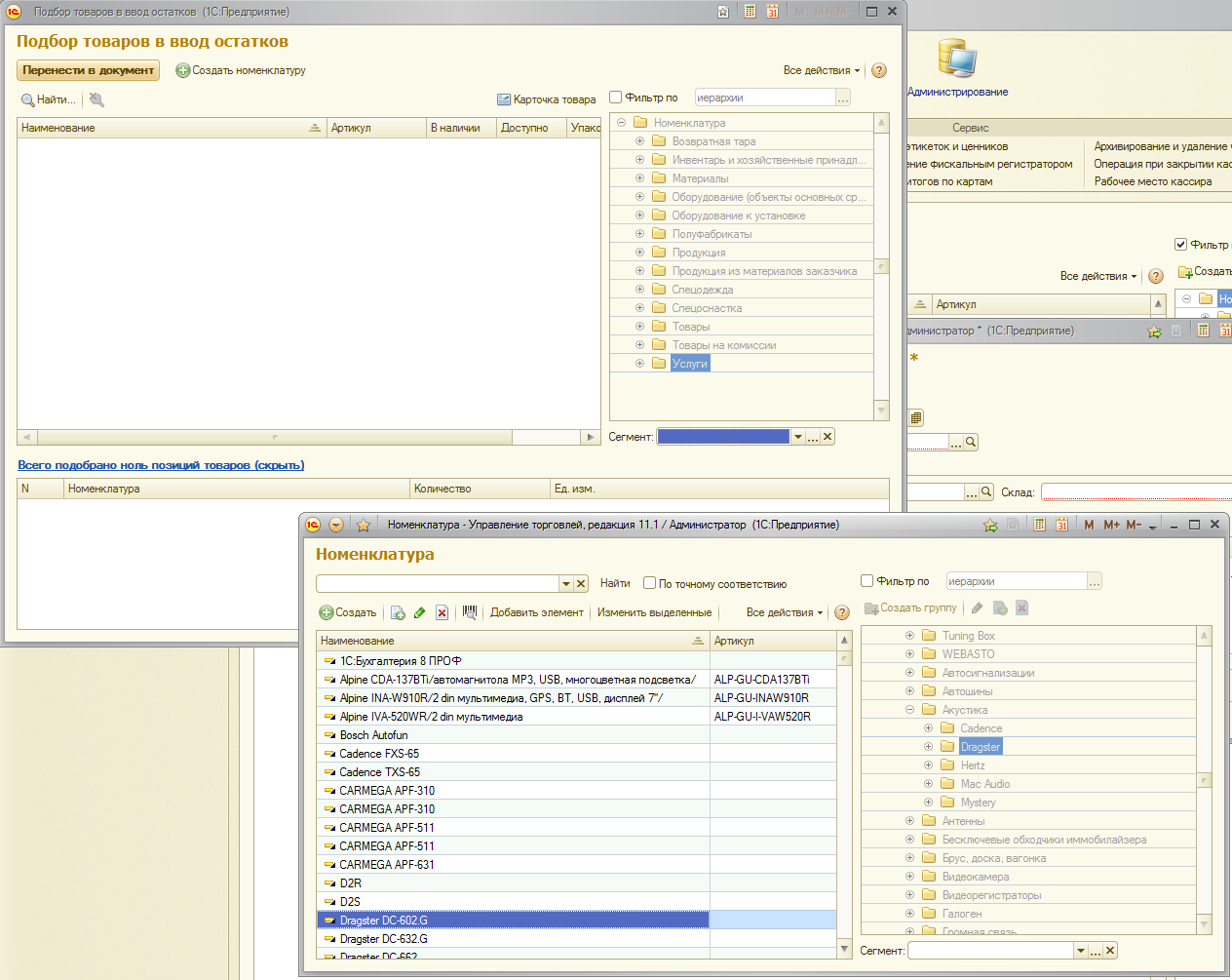The height and width of the screenshot is (980, 1232).
Task: Open calculator in Подбор товаров window title bar
Action: point(750,12)
